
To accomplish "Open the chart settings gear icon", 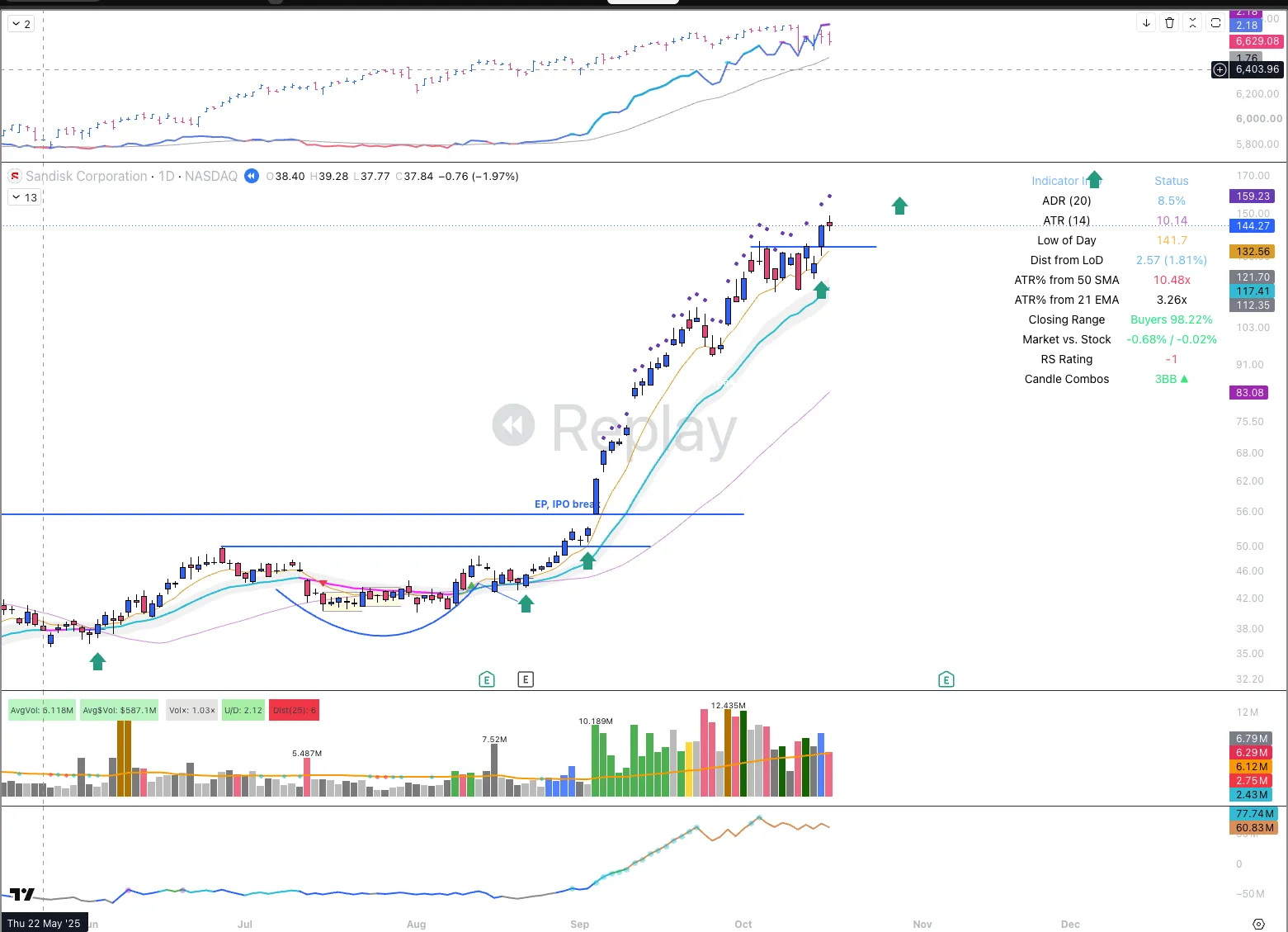I will point(1258,924).
